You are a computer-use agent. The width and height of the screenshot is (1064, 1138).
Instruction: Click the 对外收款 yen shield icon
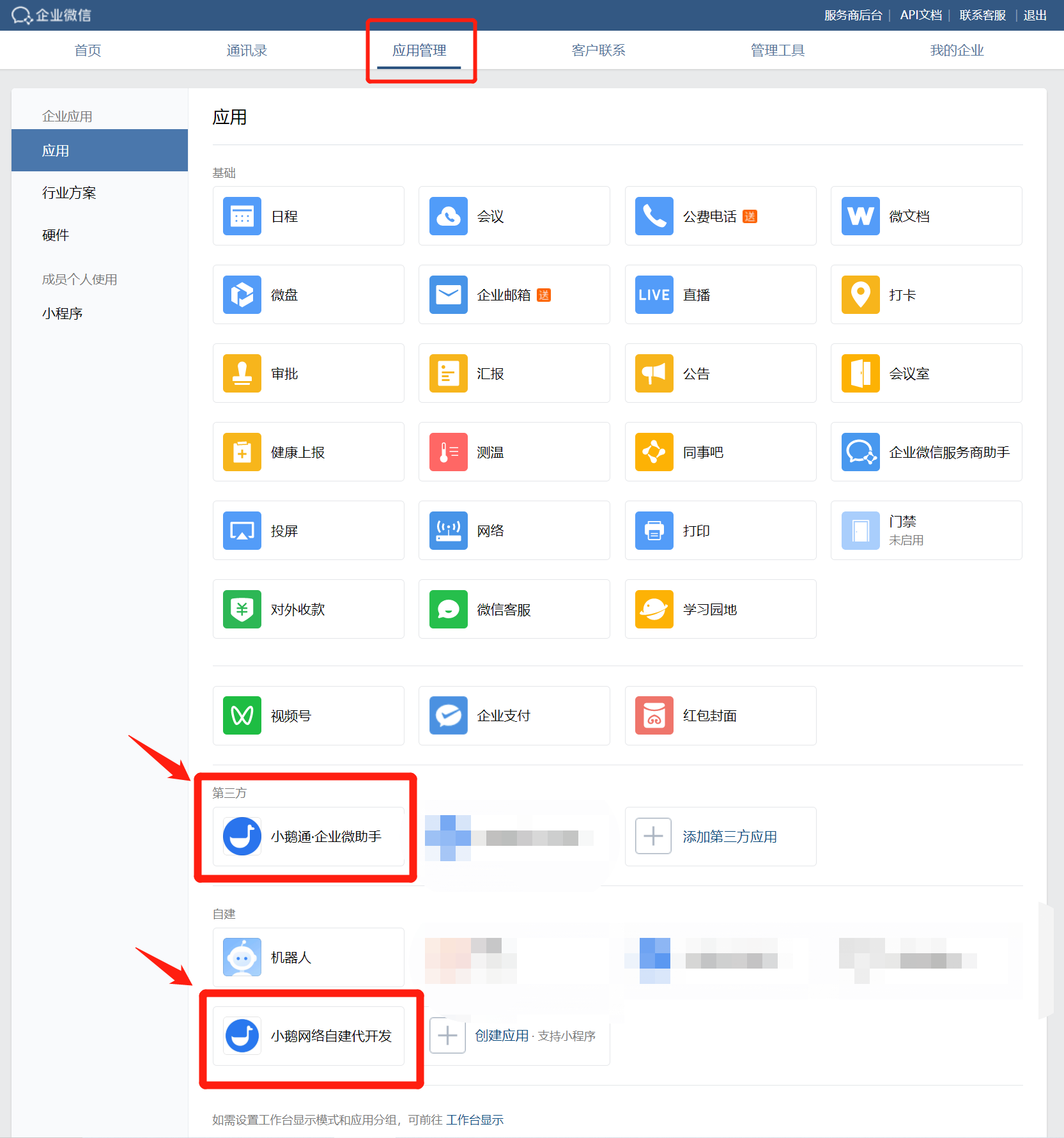(242, 609)
